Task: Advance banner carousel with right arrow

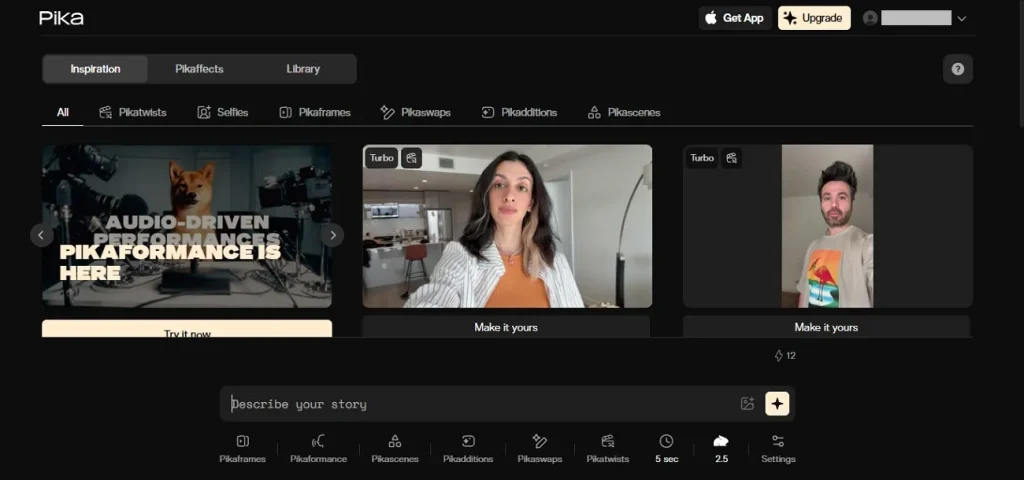Action: click(x=332, y=235)
